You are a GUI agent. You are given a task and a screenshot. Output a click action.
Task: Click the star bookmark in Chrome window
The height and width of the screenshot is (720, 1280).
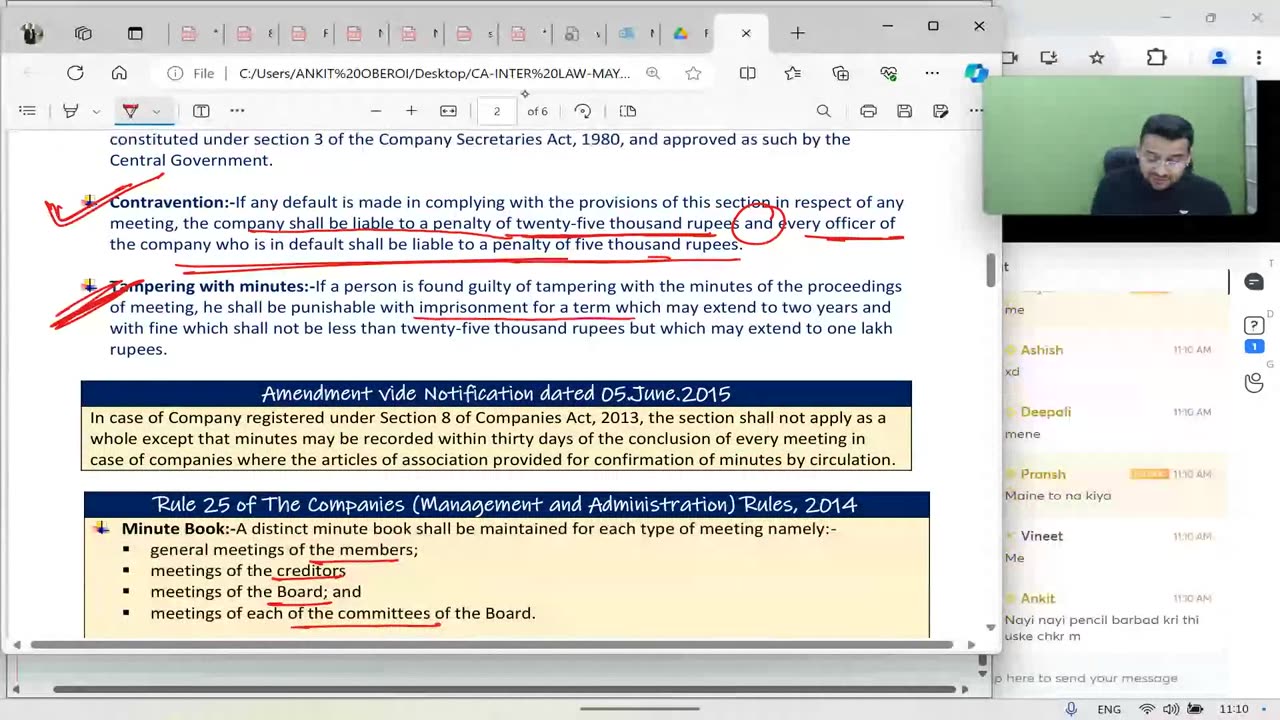point(1097,58)
